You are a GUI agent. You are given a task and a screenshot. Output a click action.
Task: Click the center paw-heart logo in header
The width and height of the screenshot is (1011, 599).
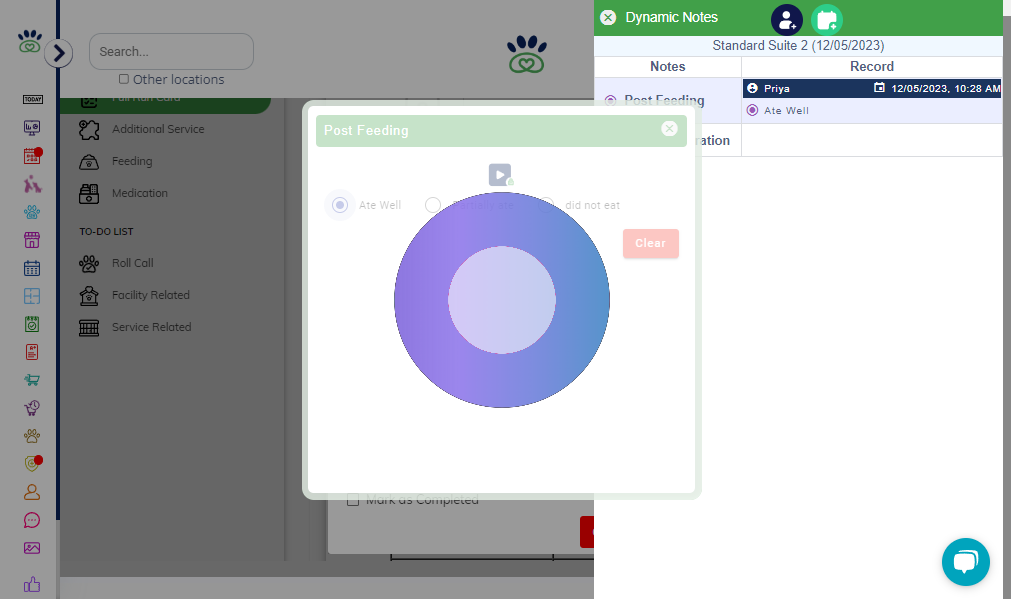pos(527,54)
